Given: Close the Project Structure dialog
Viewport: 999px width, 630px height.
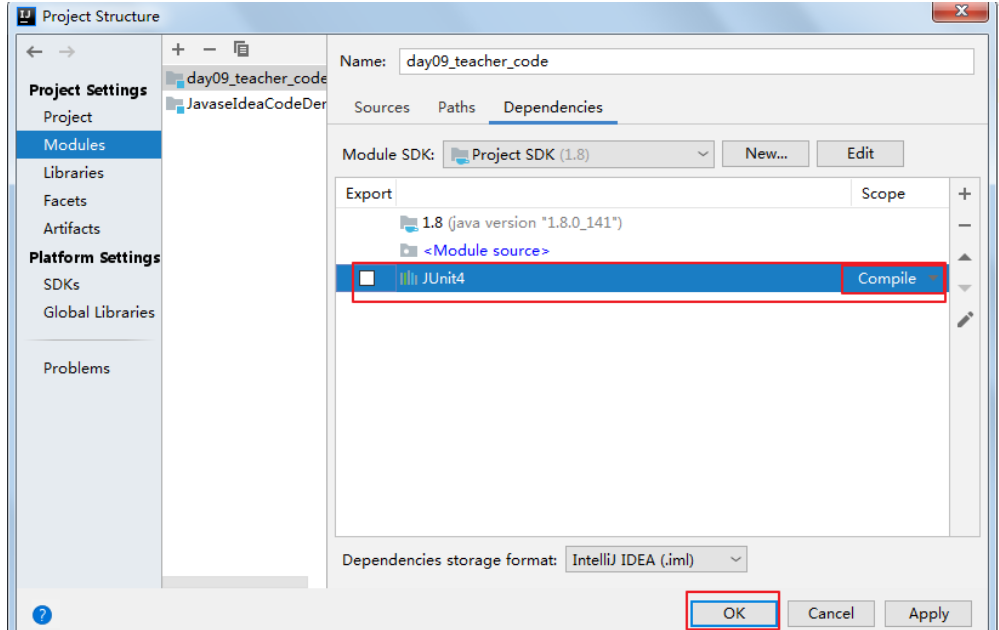Looking at the screenshot, I should click(961, 11).
